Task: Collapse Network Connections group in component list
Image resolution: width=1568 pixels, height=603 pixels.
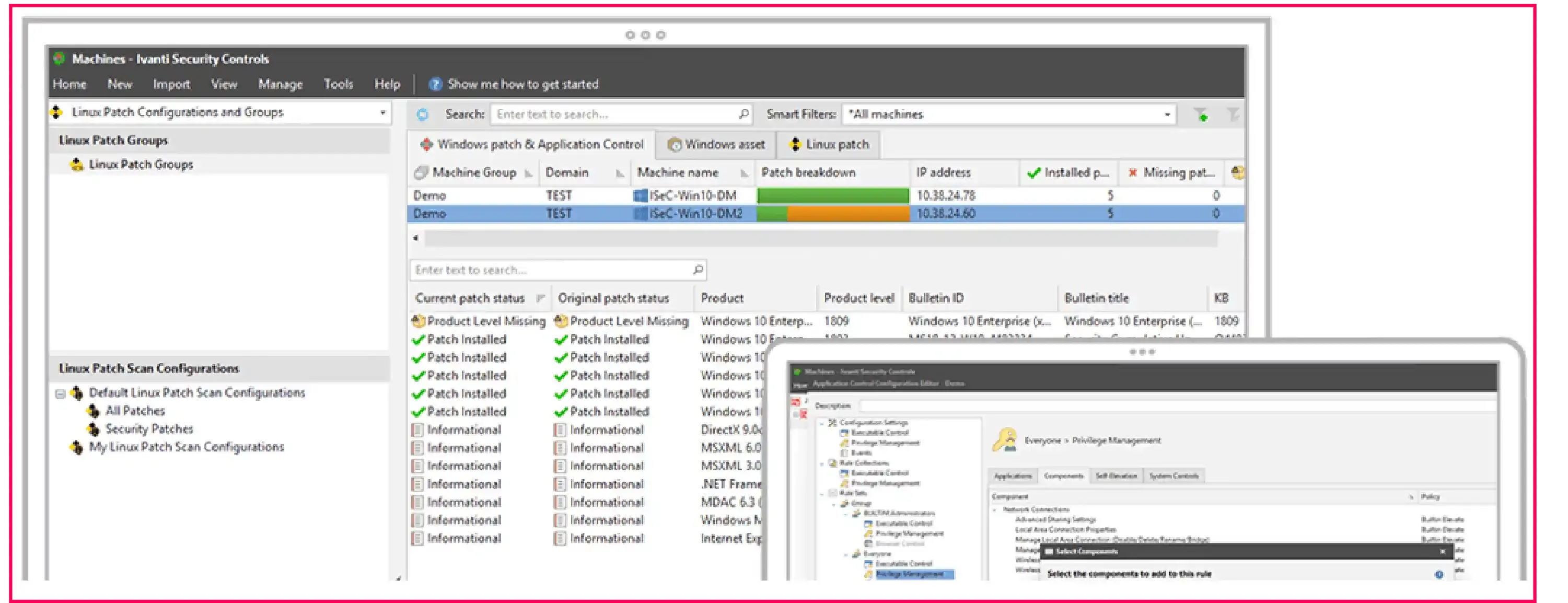Action: (x=996, y=509)
